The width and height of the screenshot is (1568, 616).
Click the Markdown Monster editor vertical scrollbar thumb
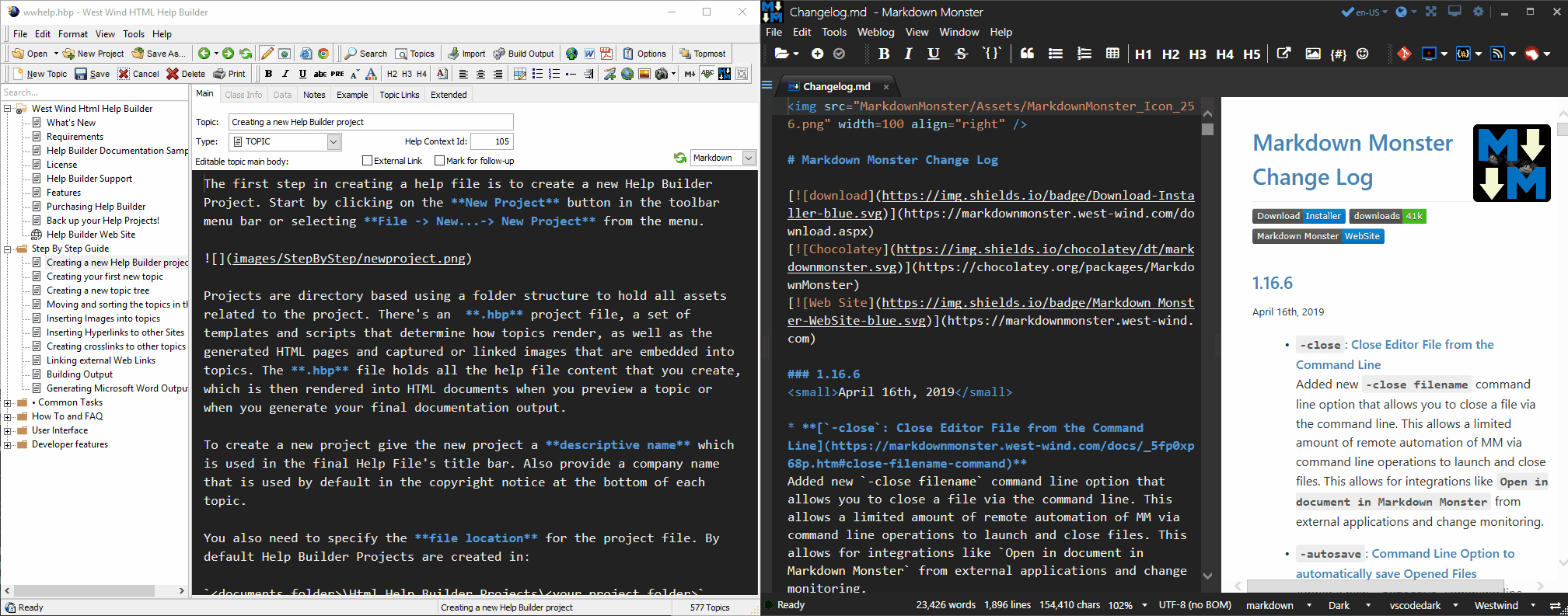tap(1207, 129)
